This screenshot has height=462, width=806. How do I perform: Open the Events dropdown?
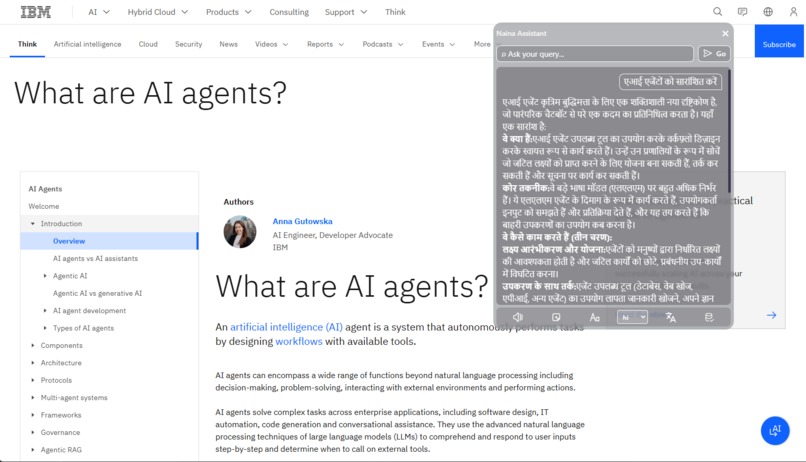tap(438, 44)
